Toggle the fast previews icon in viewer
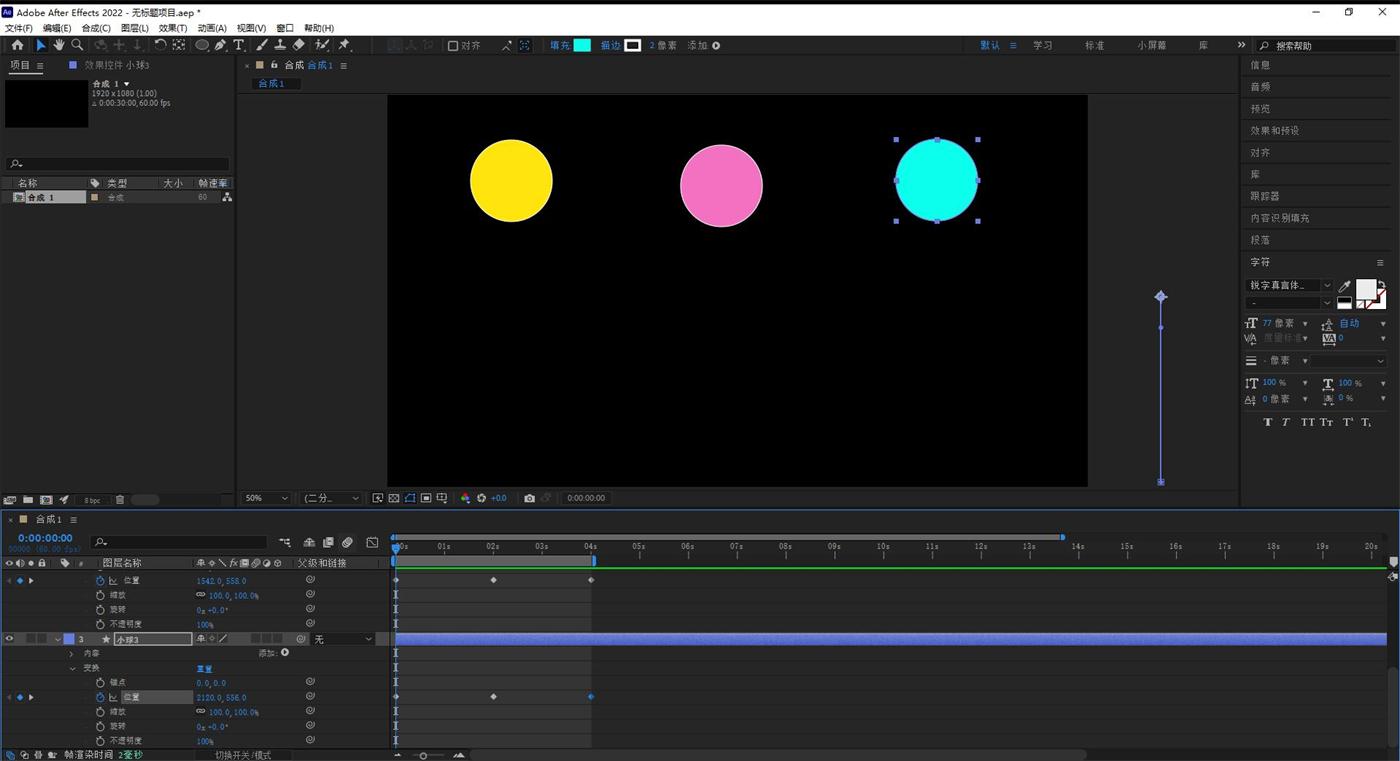This screenshot has height=761, width=1400. coord(378,498)
